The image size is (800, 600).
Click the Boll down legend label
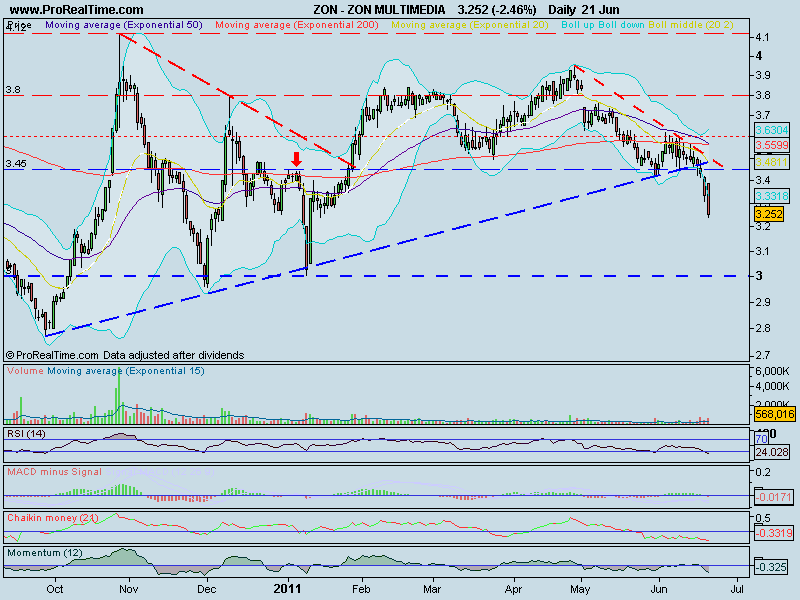coord(621,24)
